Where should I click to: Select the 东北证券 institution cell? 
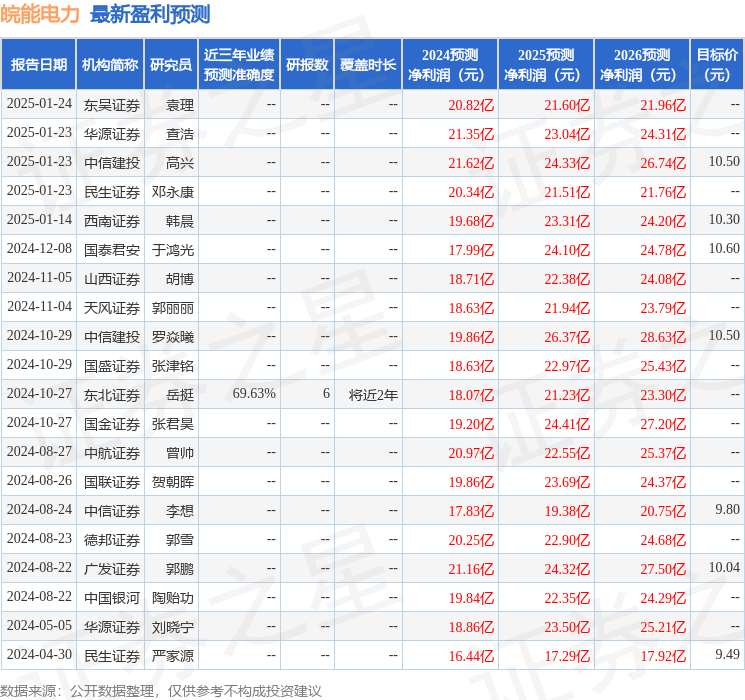[112, 395]
